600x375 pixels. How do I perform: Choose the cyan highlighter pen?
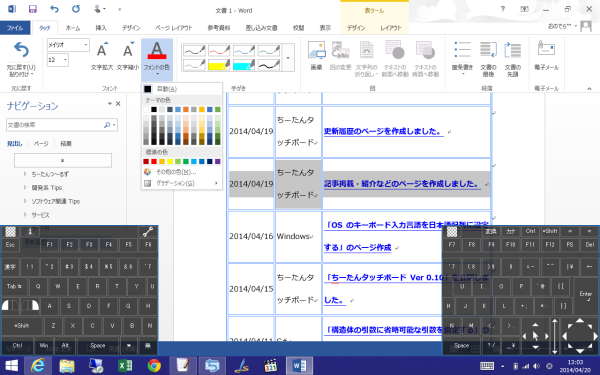click(x=244, y=65)
